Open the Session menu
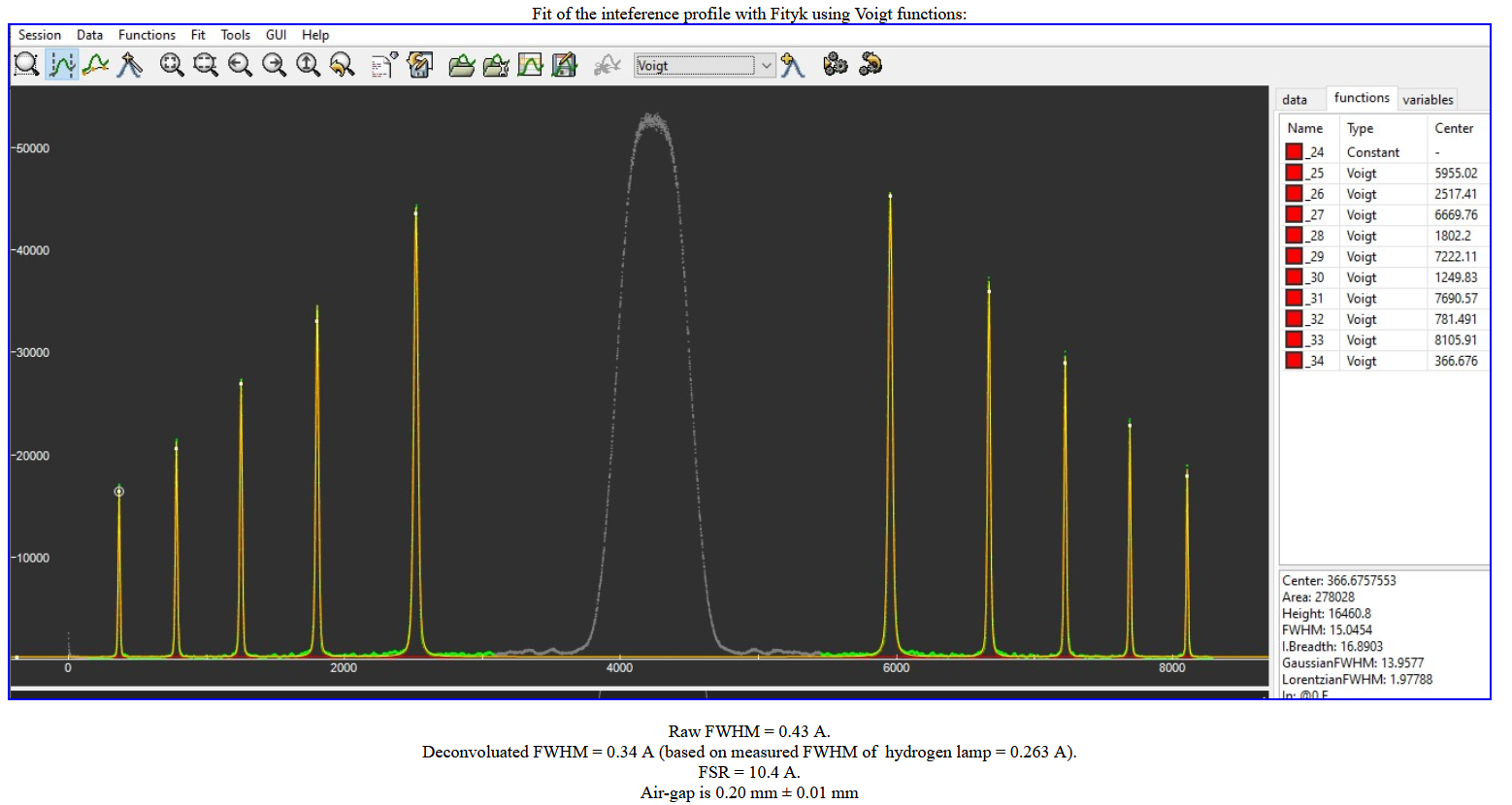Viewport: 1512px width, 805px height. tap(40, 35)
